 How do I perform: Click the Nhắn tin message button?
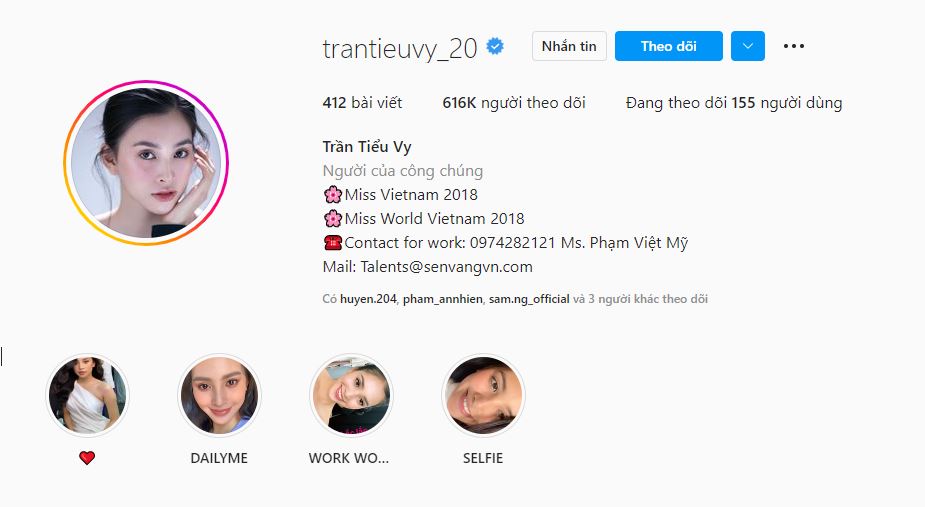click(x=569, y=46)
